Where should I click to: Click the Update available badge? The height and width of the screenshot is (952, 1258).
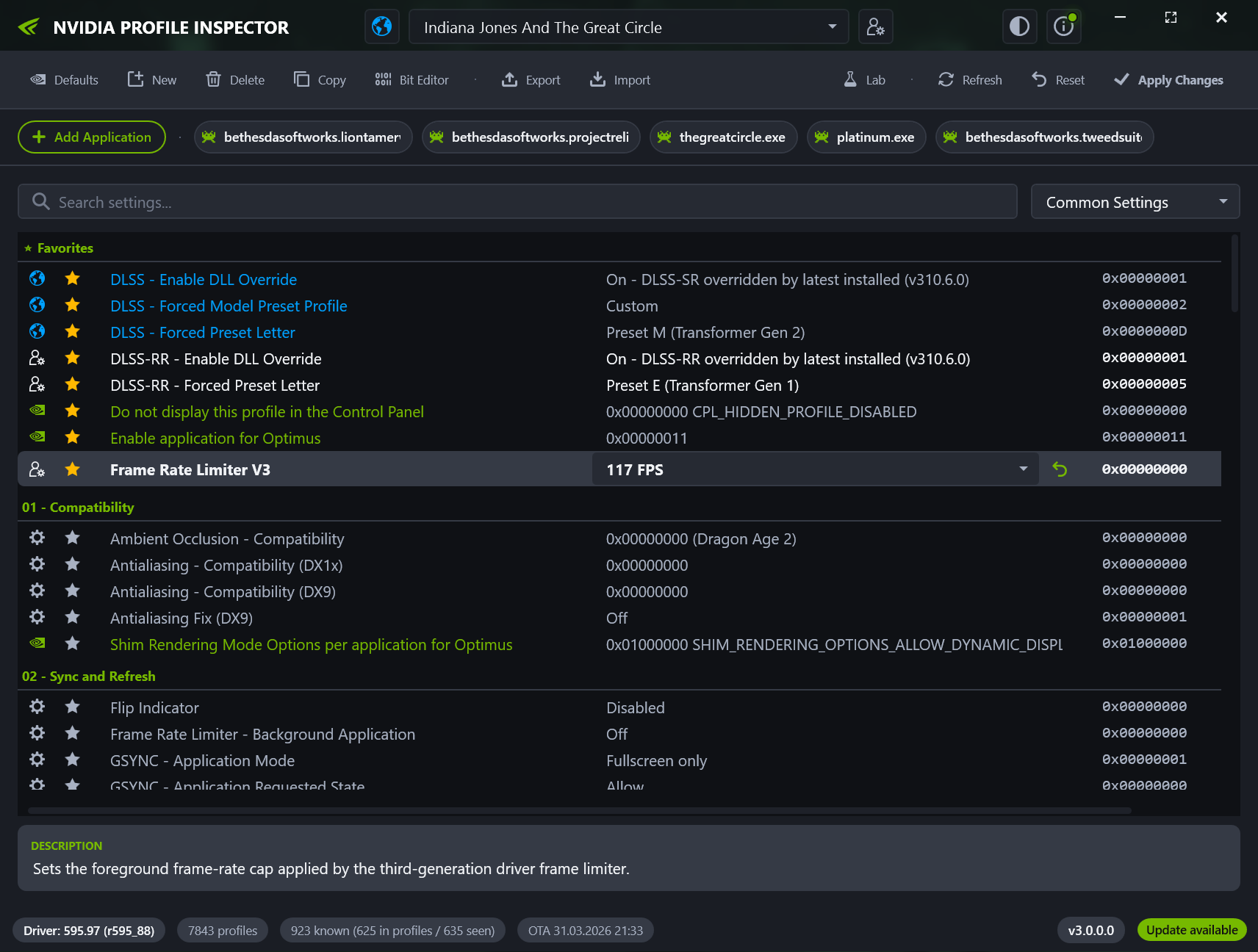point(1192,930)
